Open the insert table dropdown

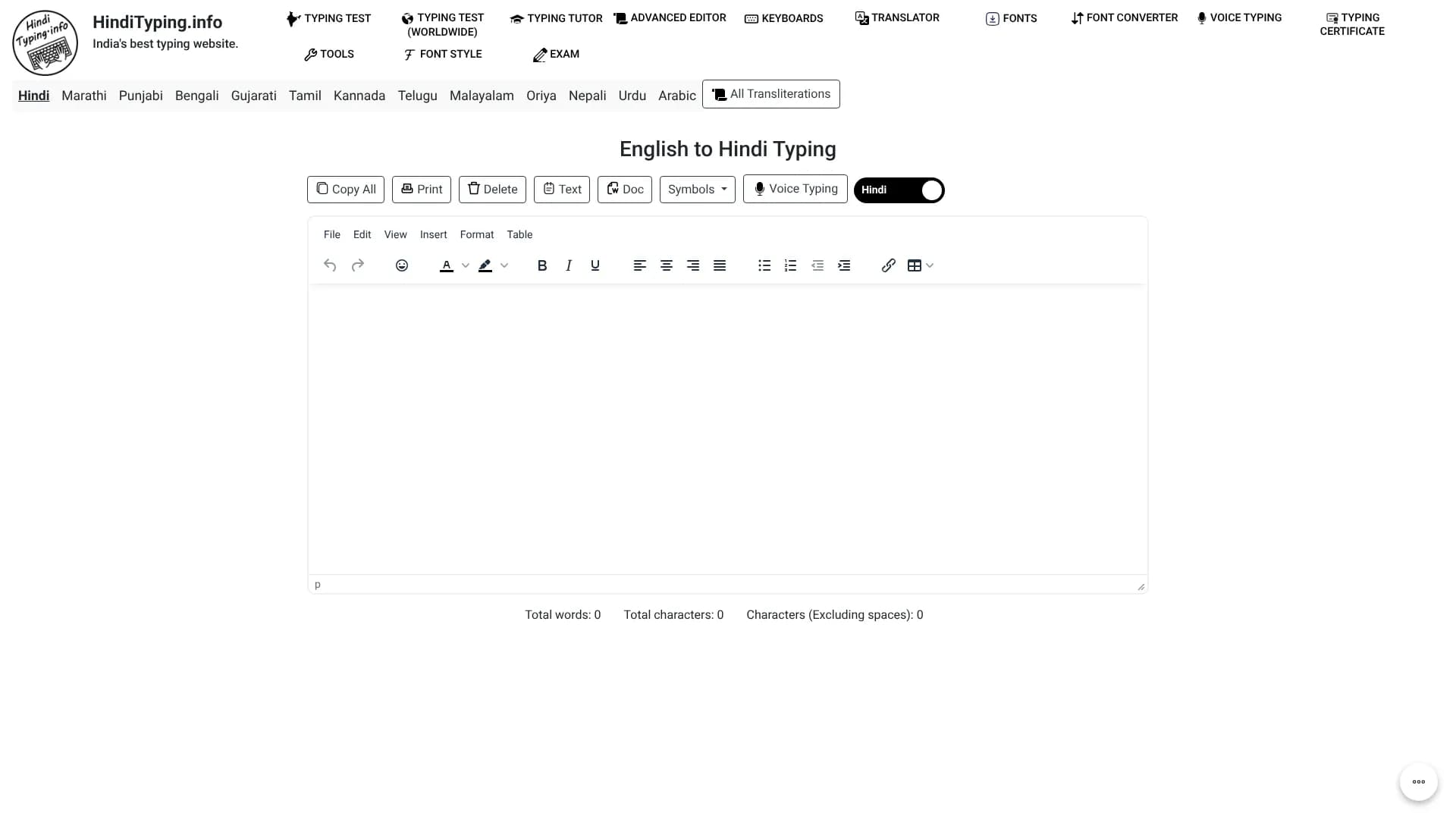930,265
